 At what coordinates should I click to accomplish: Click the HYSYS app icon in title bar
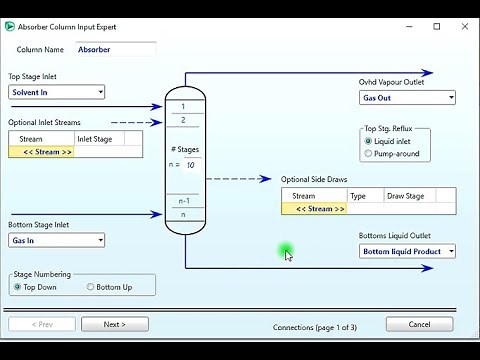[x=10, y=27]
